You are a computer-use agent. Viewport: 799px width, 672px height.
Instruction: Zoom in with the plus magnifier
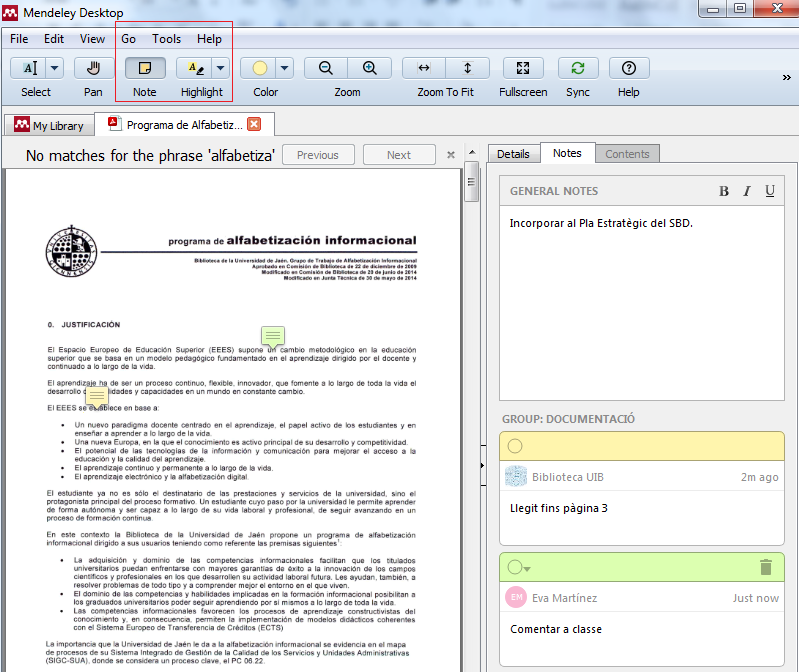tap(369, 68)
